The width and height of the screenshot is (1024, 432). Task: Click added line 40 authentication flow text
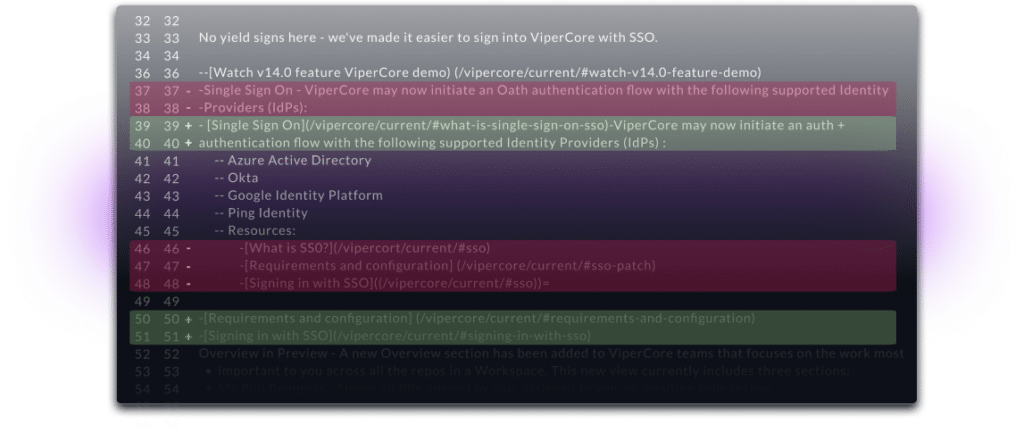(432, 143)
